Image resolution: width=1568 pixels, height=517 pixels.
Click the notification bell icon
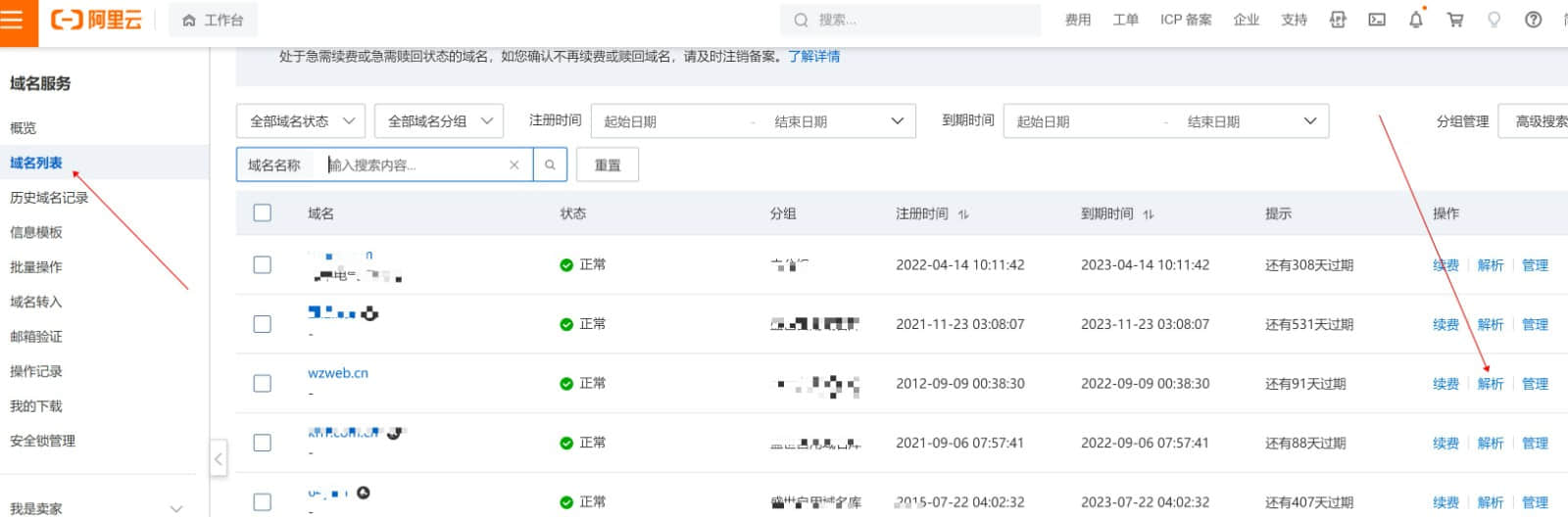point(1415,20)
